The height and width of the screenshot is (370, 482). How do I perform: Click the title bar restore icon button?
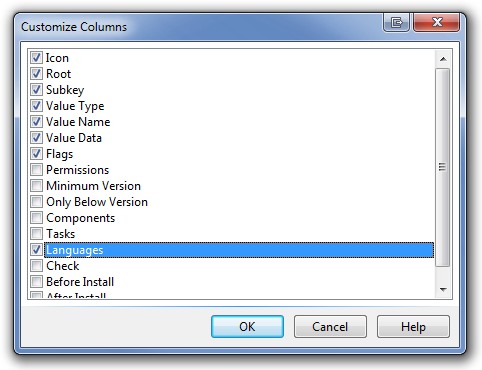[x=396, y=23]
